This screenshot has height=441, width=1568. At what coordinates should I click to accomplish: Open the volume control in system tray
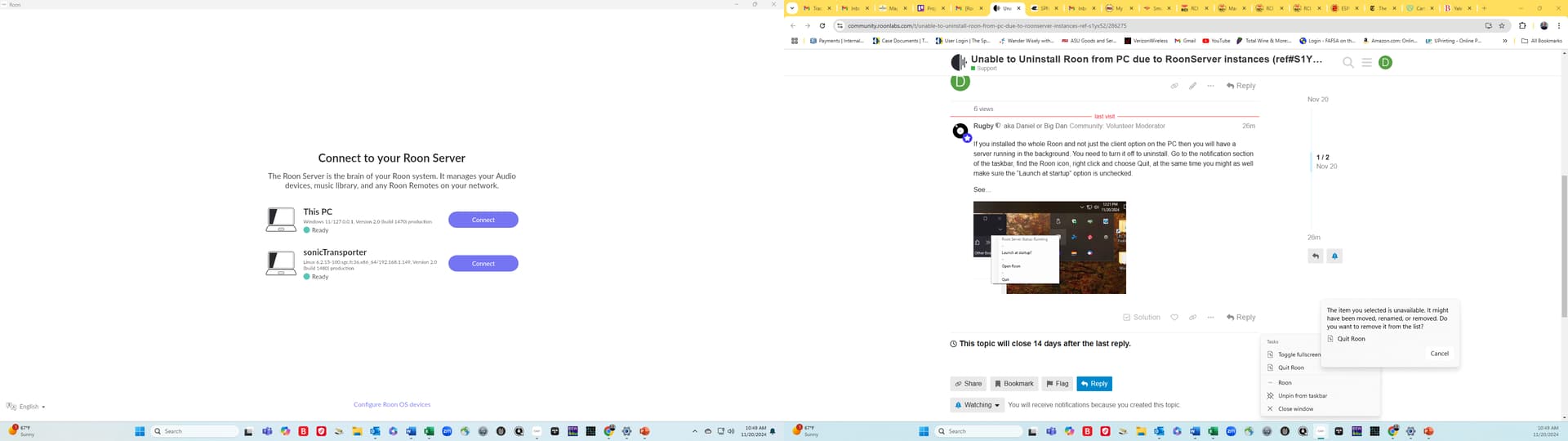pos(731,431)
